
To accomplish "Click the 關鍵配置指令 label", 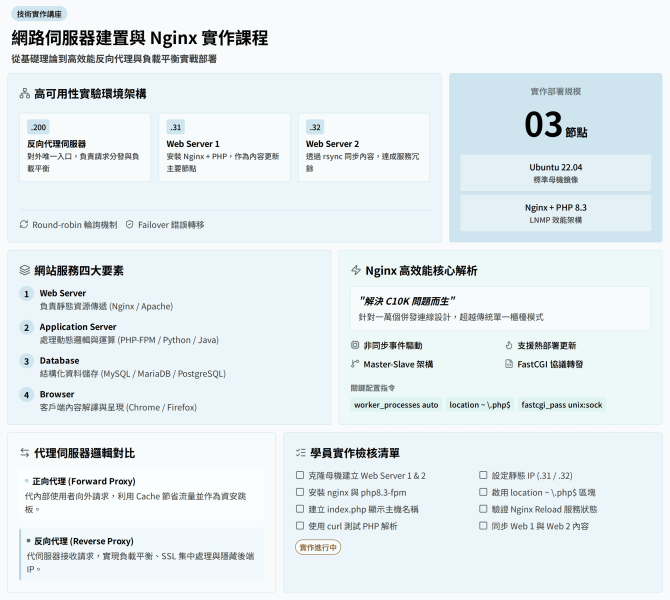I will (373, 388).
